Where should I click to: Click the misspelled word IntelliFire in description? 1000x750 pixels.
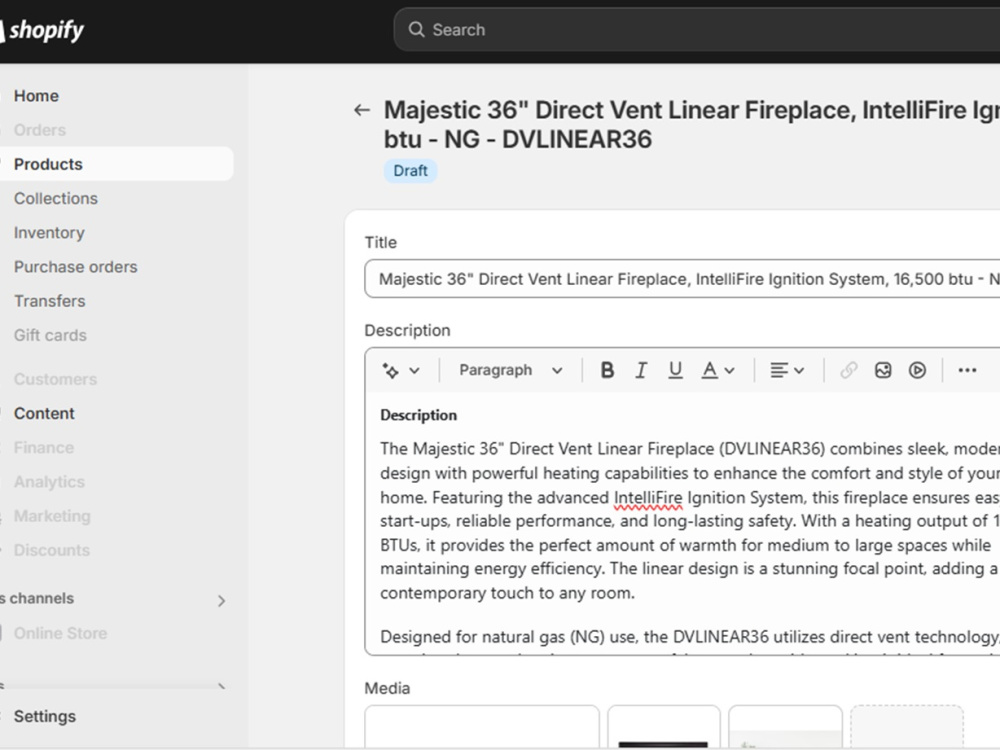tap(648, 497)
